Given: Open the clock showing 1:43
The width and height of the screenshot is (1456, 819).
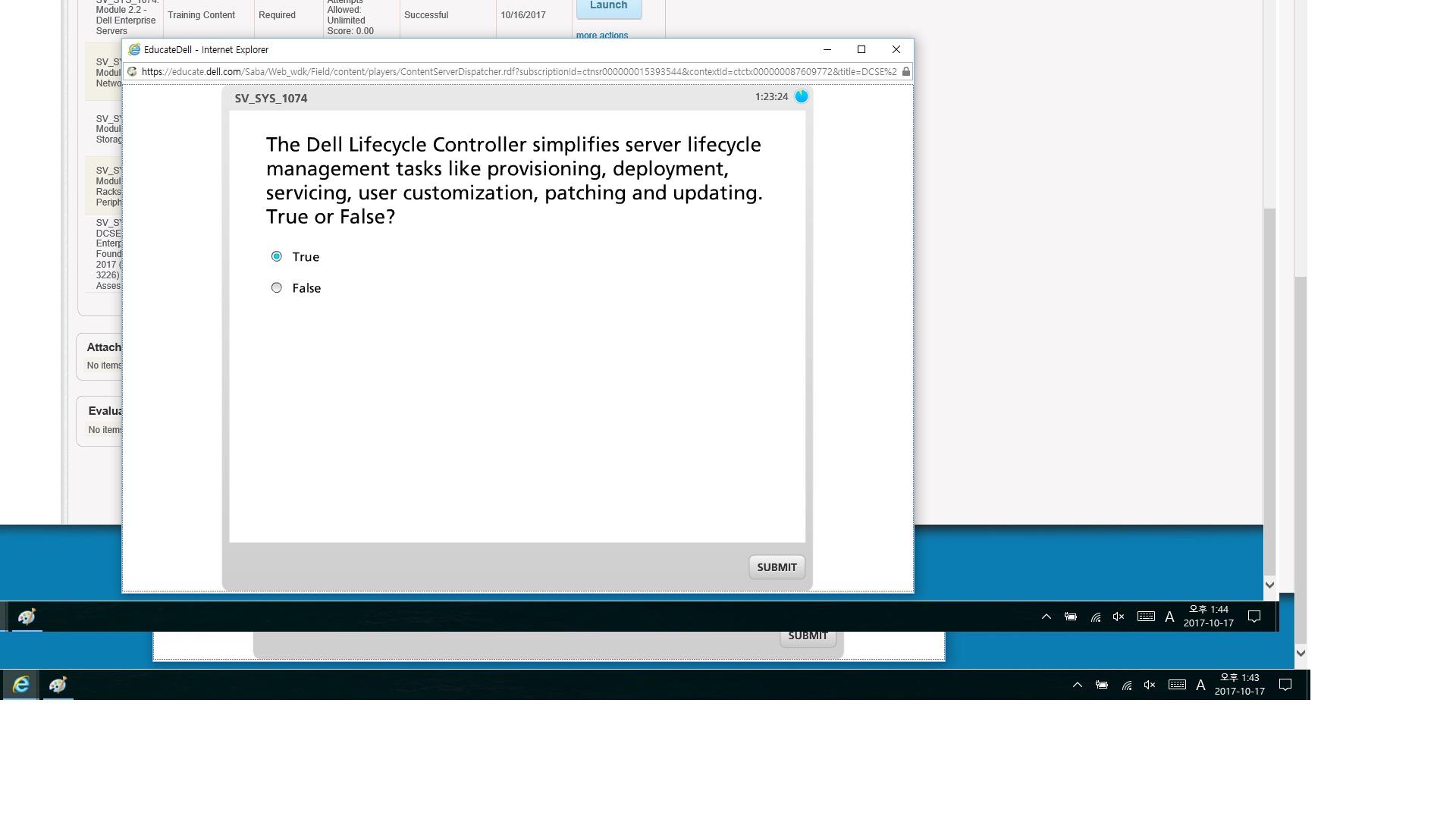Looking at the screenshot, I should [1239, 684].
